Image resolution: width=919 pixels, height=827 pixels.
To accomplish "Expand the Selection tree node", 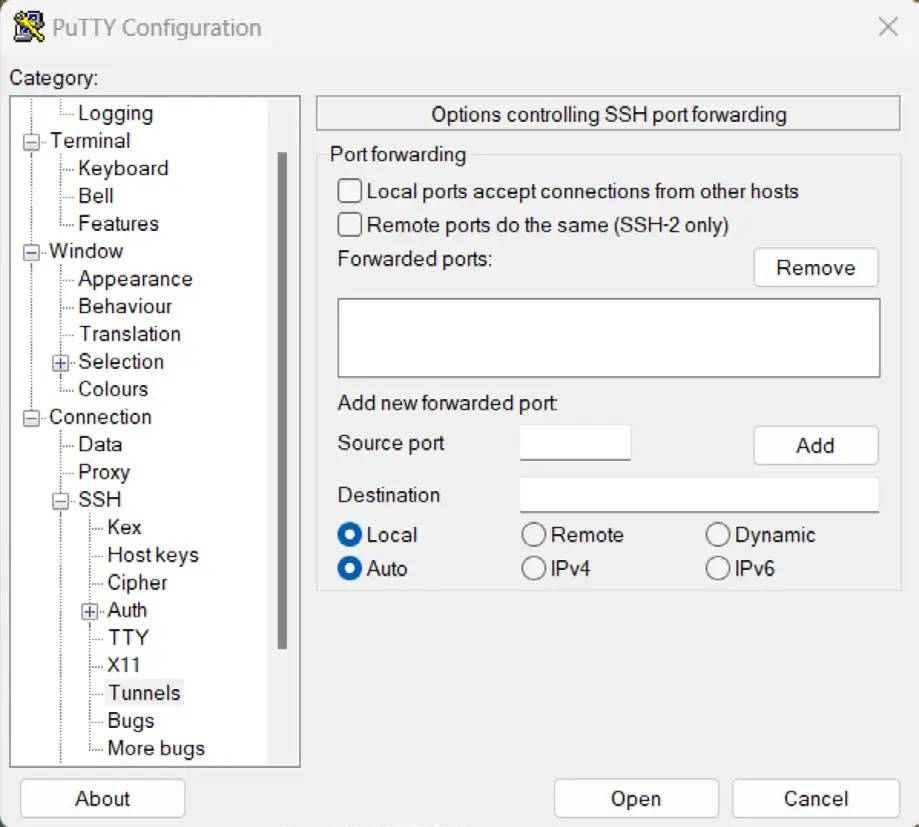I will pos(60,363).
